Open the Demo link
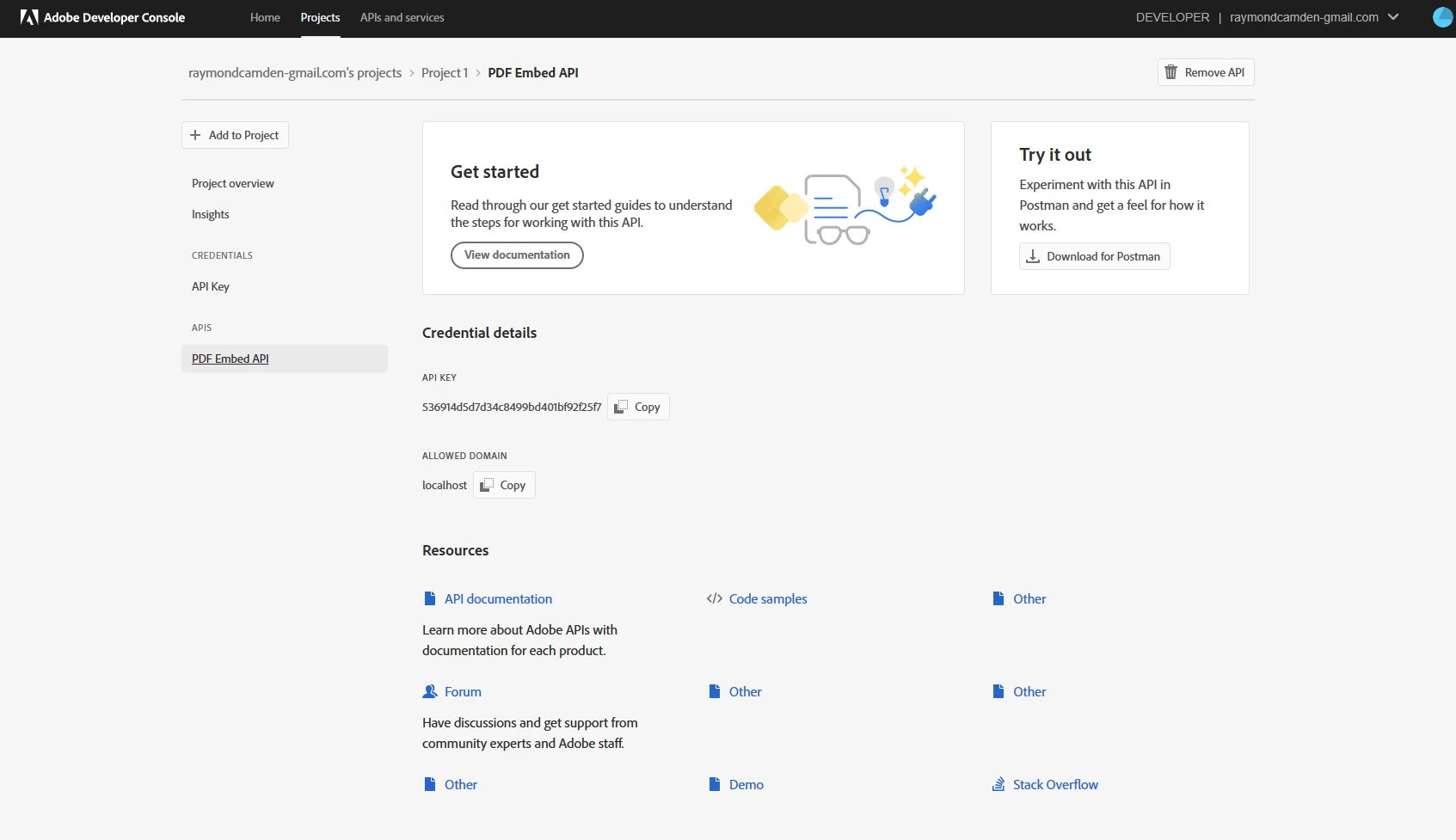The height and width of the screenshot is (840, 1456). (746, 784)
